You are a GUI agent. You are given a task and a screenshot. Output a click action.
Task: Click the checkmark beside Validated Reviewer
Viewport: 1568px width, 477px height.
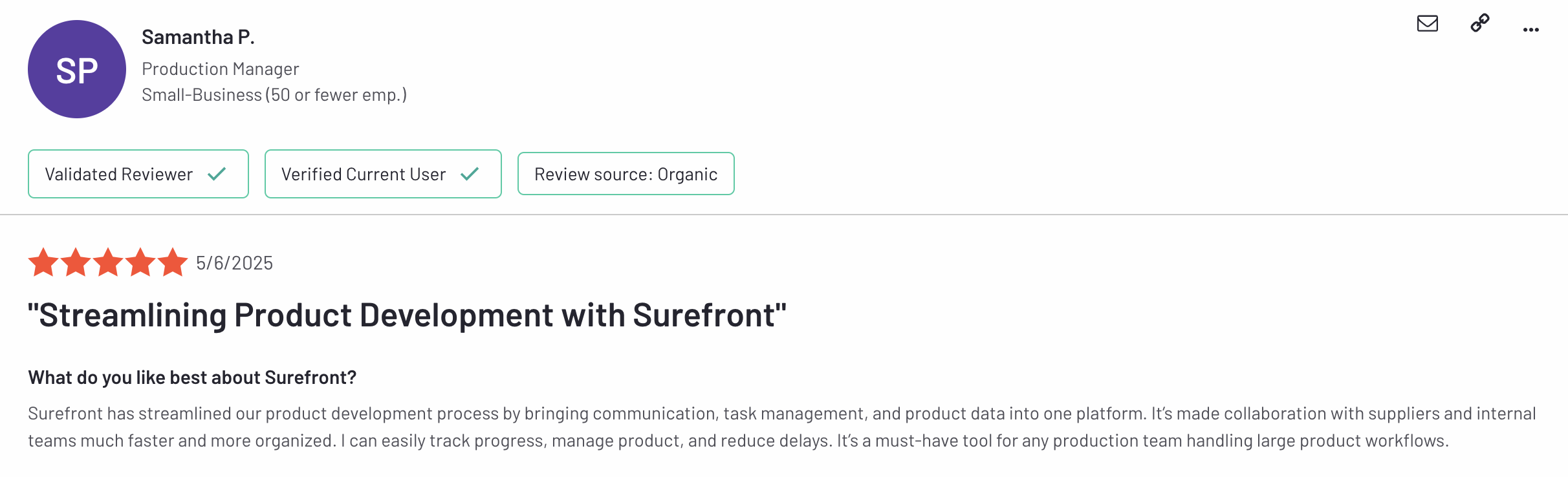pyautogui.click(x=217, y=174)
